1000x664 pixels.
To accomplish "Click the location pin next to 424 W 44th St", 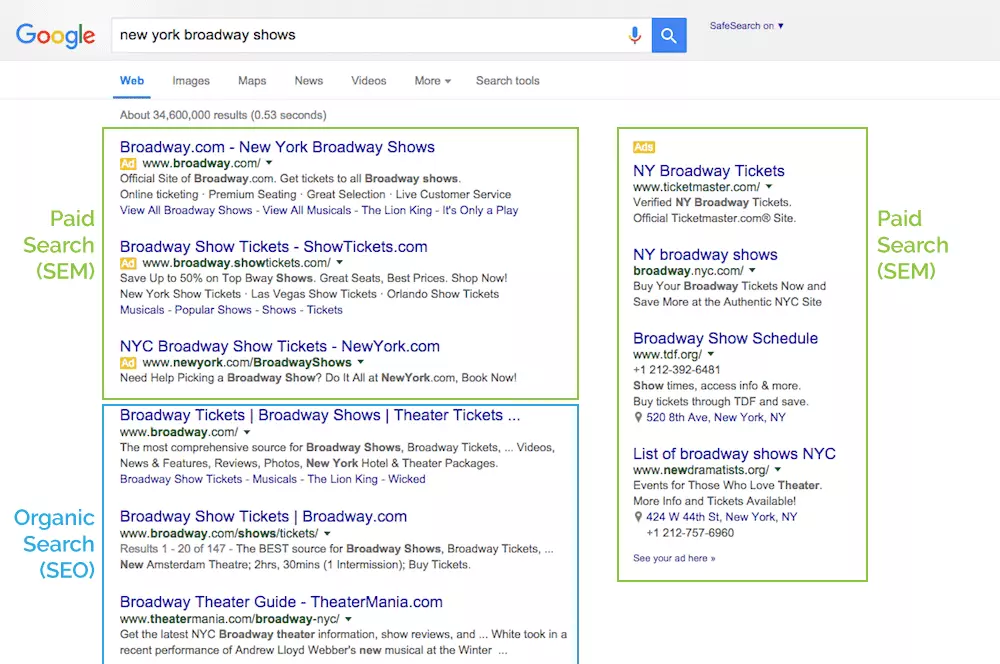I will coord(638,517).
